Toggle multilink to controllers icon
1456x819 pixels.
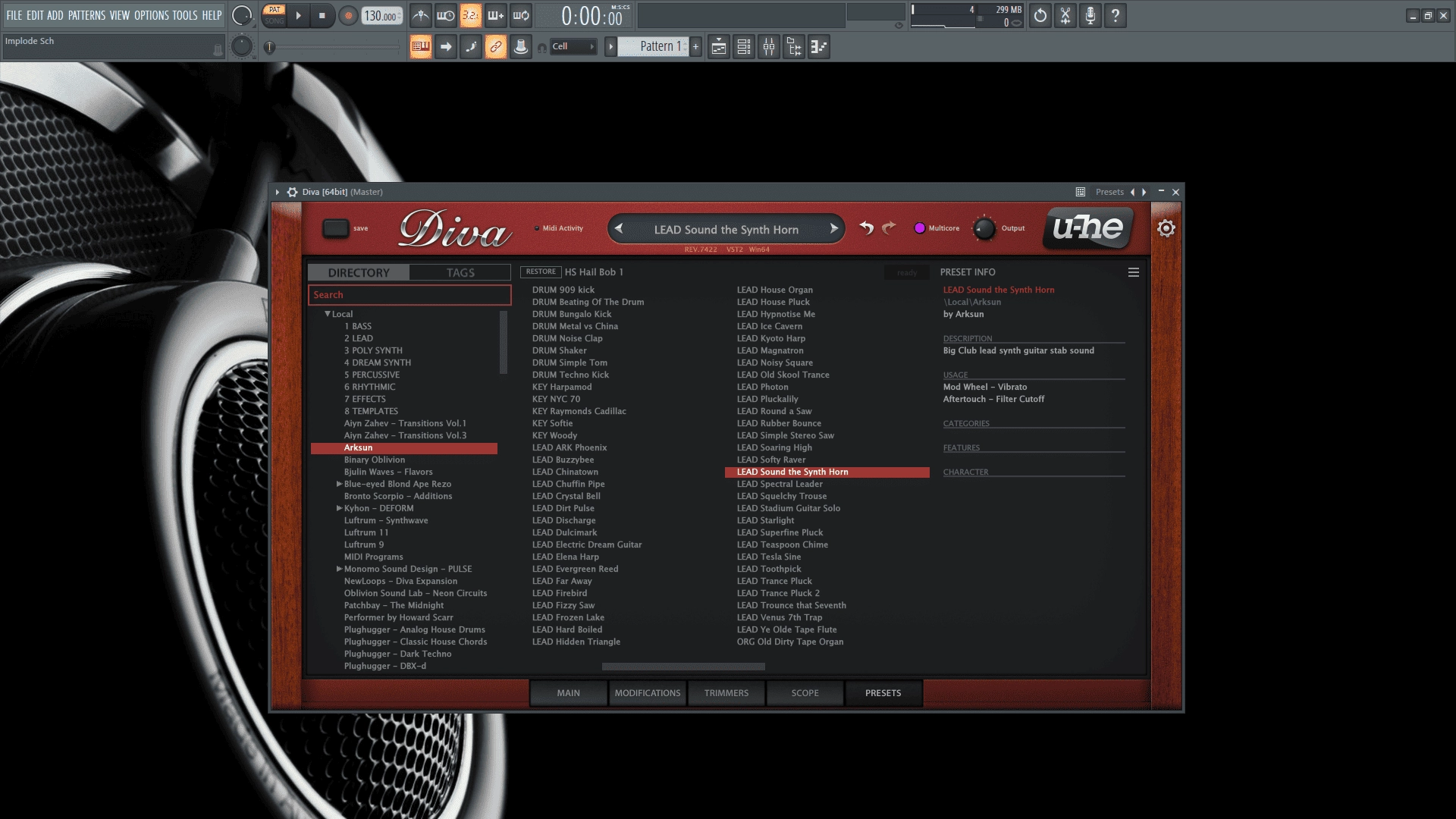click(521, 47)
